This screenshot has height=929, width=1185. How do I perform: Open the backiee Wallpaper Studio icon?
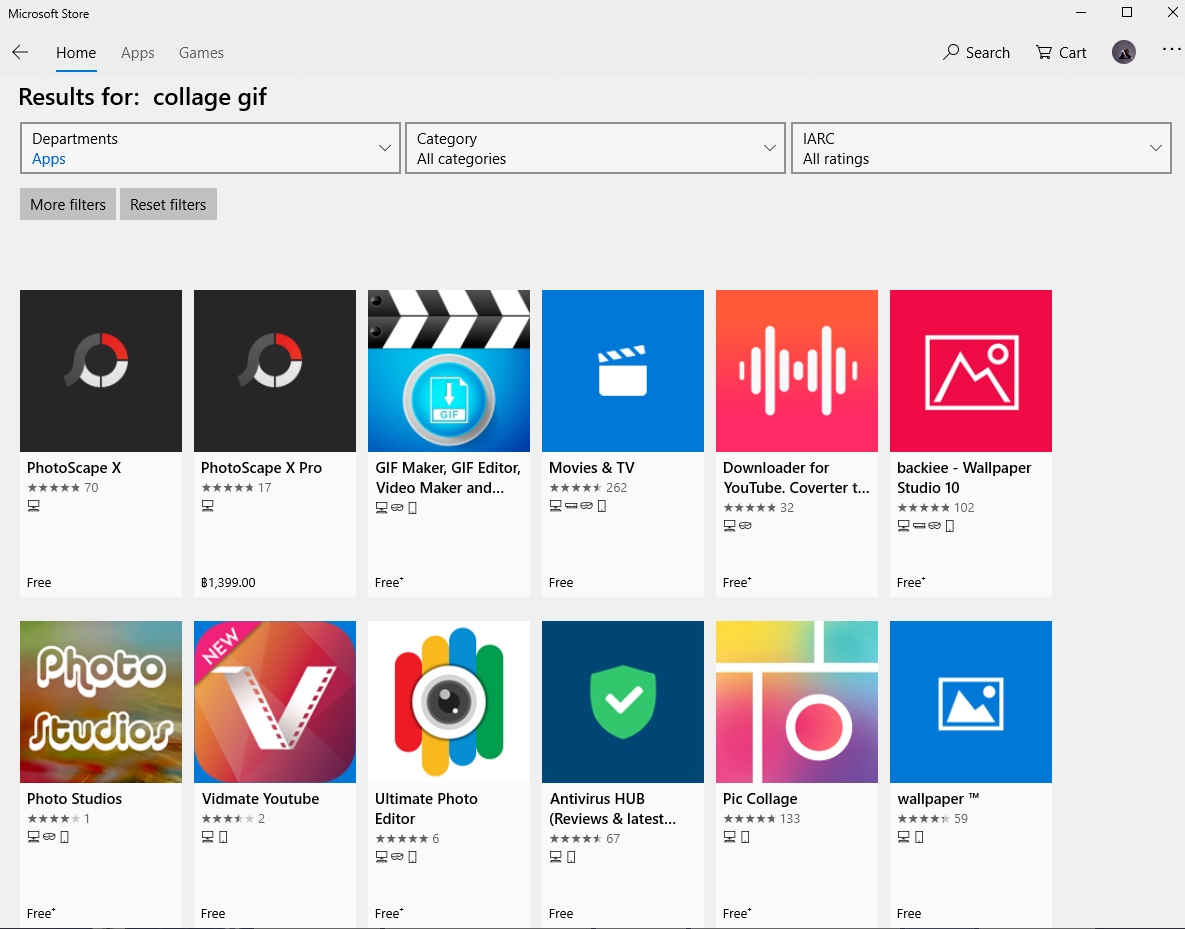coord(971,371)
